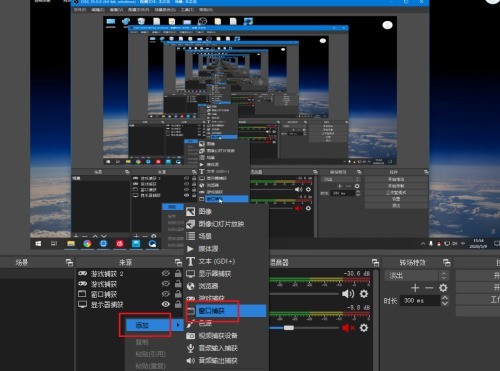Viewport: 500px width, 371px height.
Task: Mute the first mixer channel with speaker icon
Action: pyautogui.click(x=348, y=294)
